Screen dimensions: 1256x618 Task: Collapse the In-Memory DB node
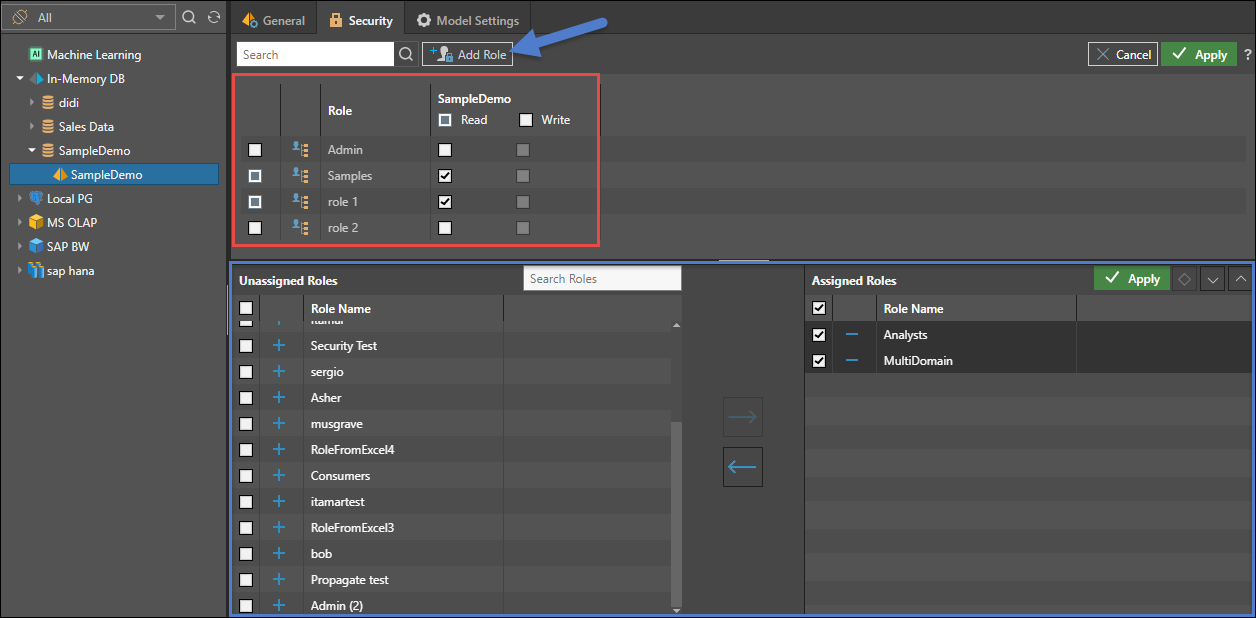20,79
